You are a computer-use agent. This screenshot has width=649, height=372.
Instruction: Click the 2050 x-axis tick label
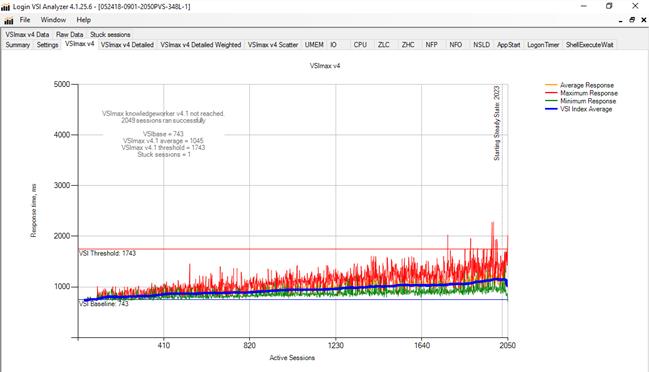coord(507,345)
